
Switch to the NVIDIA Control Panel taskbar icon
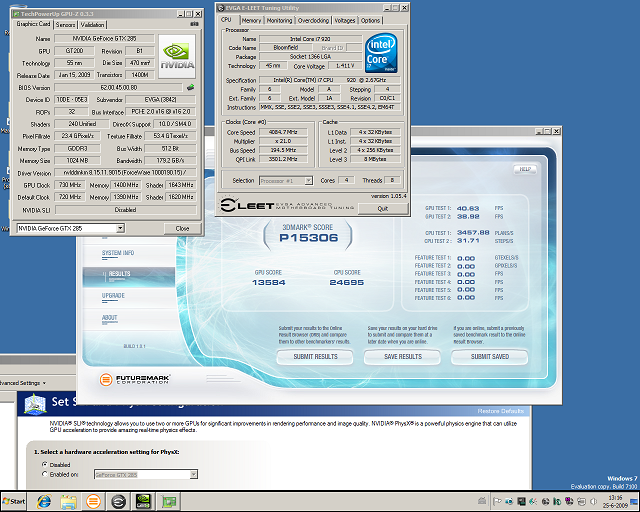(x=143, y=501)
